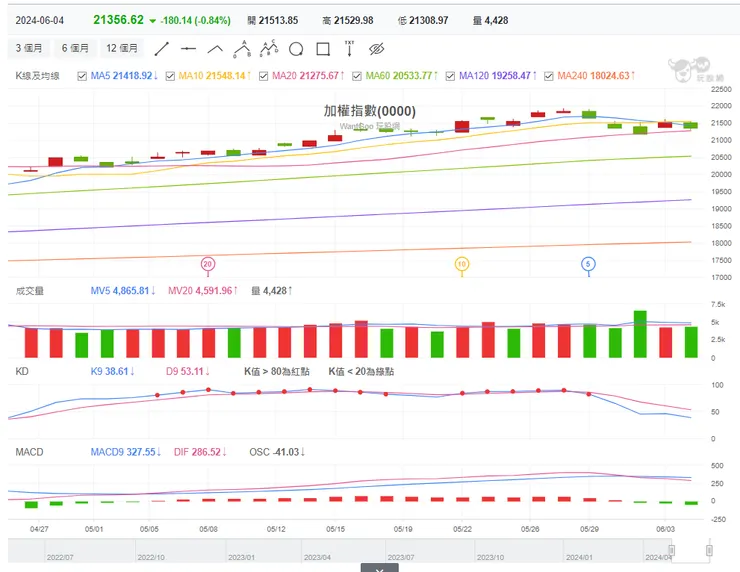Click the MV20 4,591.96 volume label
The width and height of the screenshot is (740, 572).
tap(203, 291)
